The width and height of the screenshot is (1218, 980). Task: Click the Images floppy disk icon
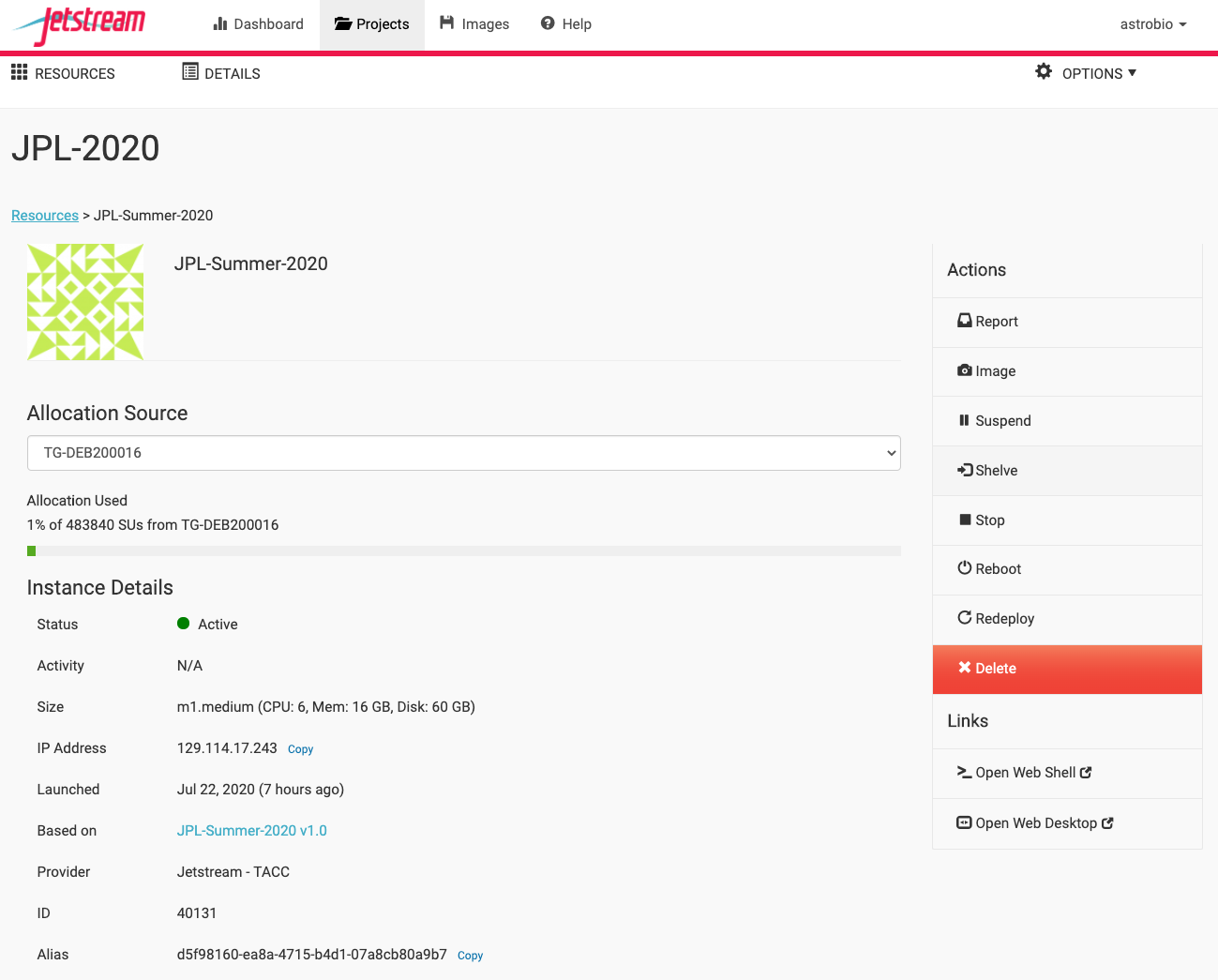[447, 23]
